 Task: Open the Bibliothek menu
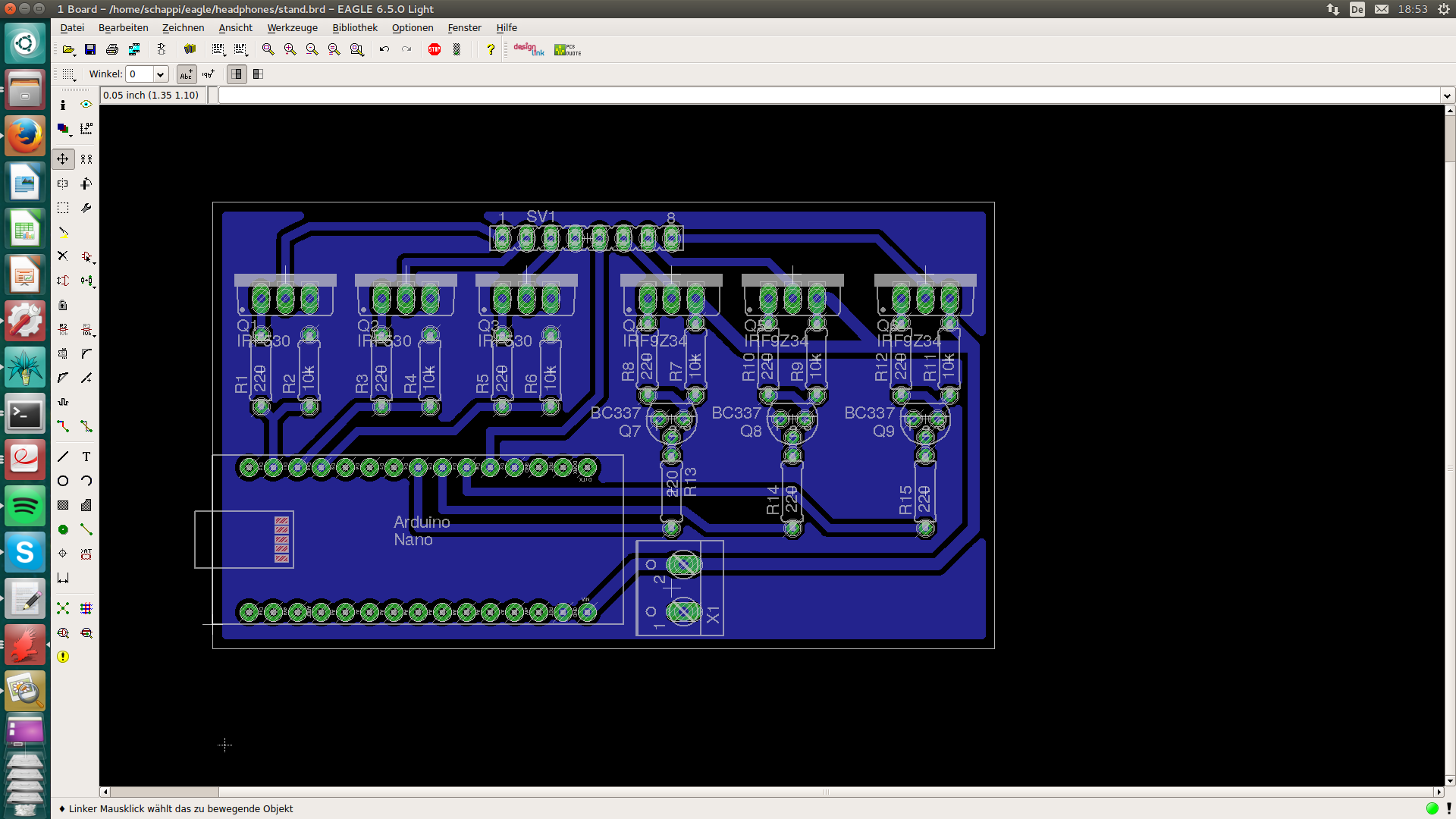point(355,28)
